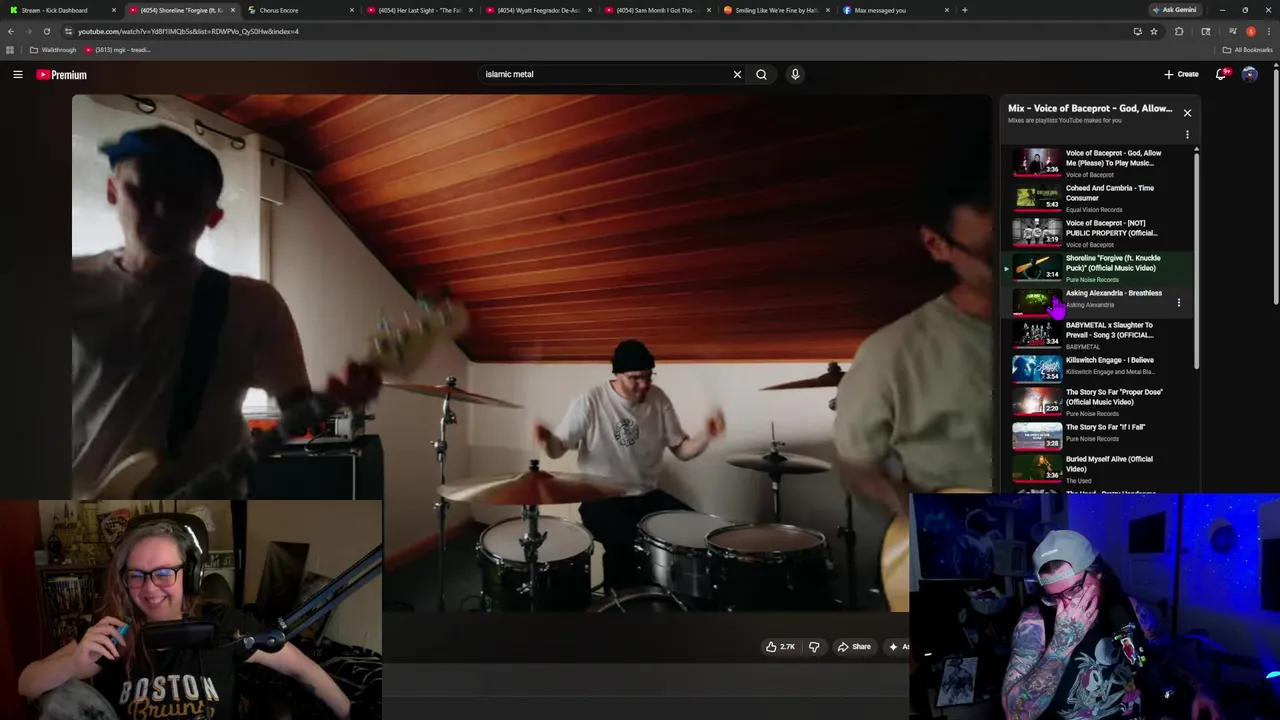Switch to Smiling Like We're Fine tab
The image size is (1280, 720).
click(775, 10)
